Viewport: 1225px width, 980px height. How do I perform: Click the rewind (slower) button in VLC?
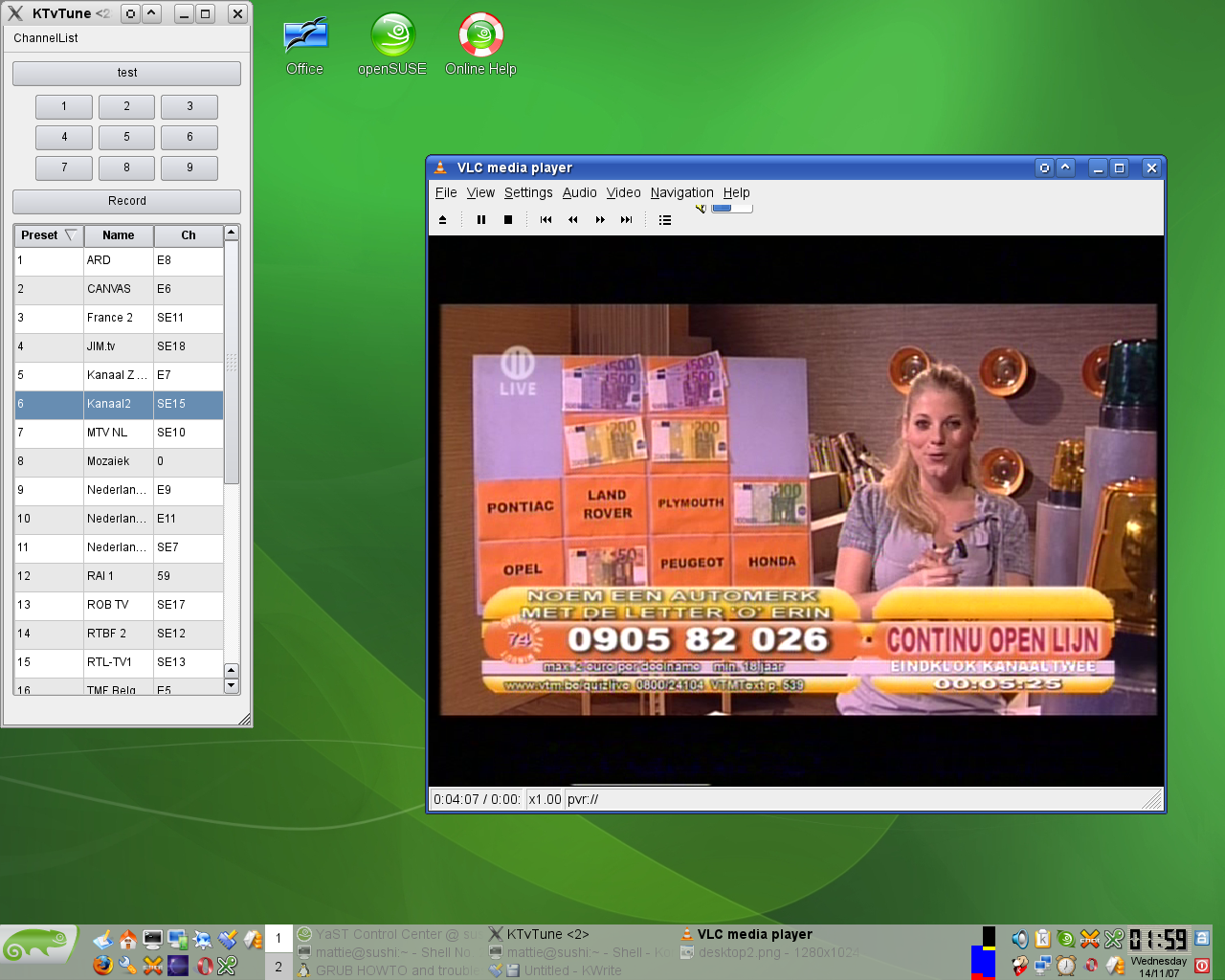573,220
